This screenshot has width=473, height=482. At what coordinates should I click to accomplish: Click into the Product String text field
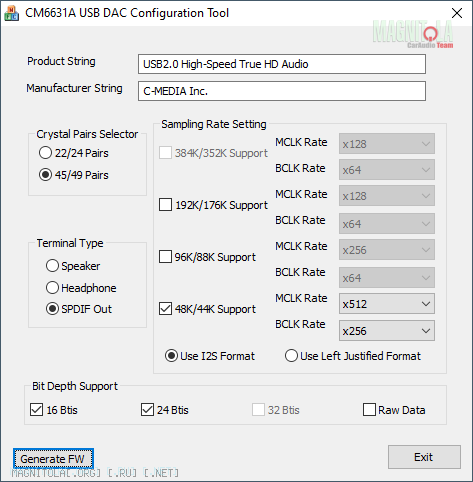click(282, 64)
